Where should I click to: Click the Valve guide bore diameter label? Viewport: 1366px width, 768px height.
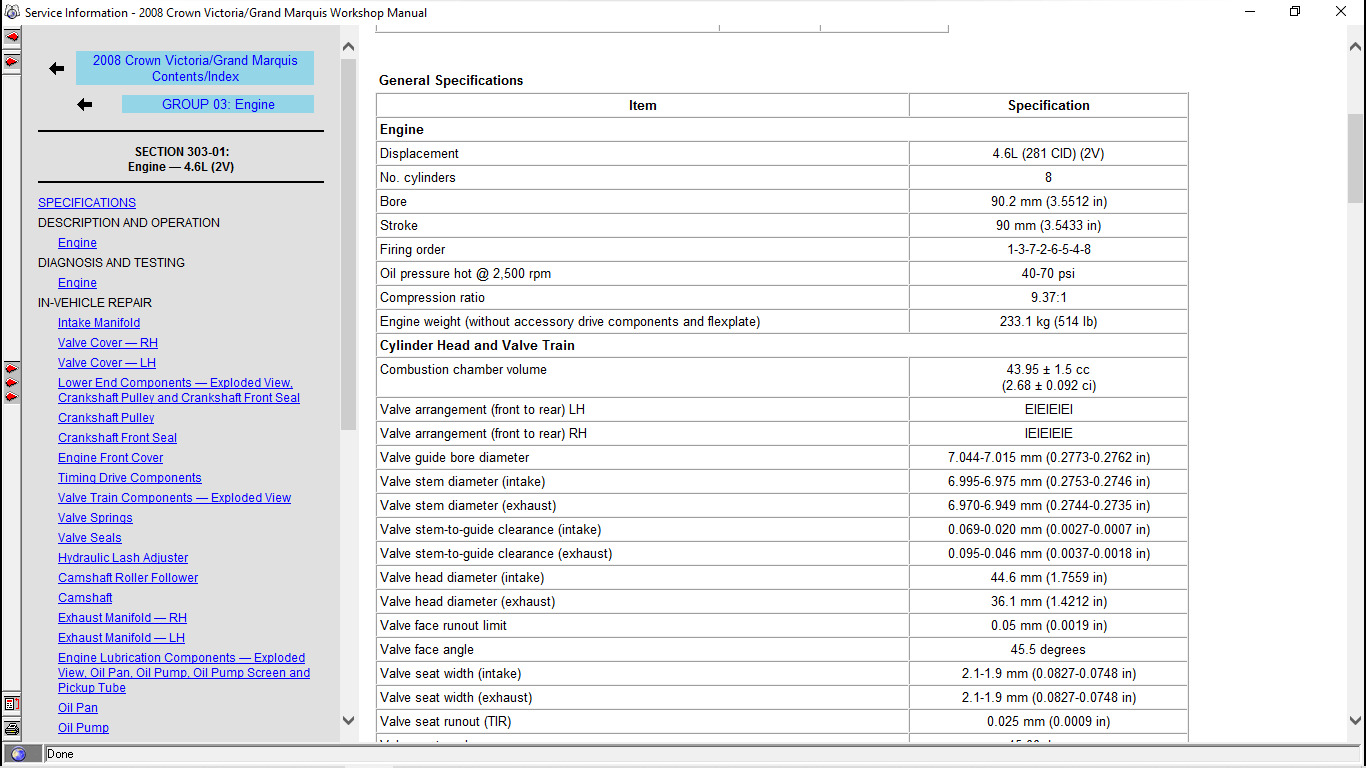pos(455,458)
